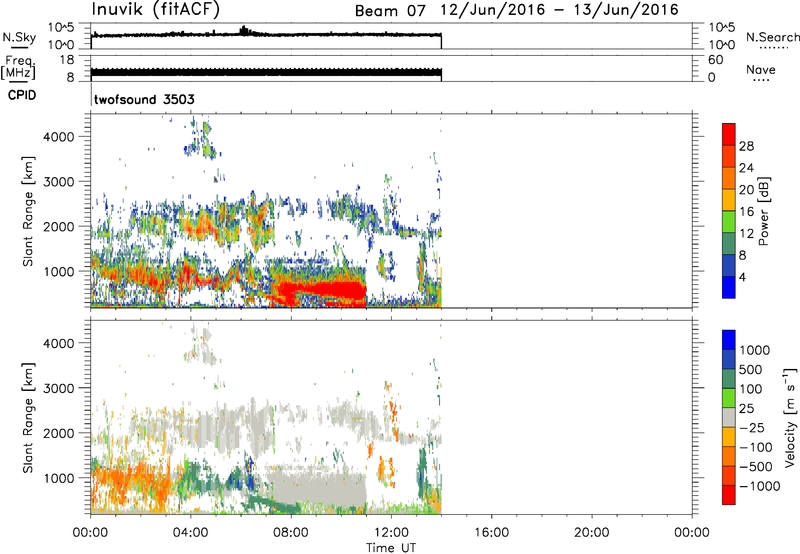The image size is (800, 554).
Task: Click the '18' tick label of frequency panel
Action: pos(67,60)
